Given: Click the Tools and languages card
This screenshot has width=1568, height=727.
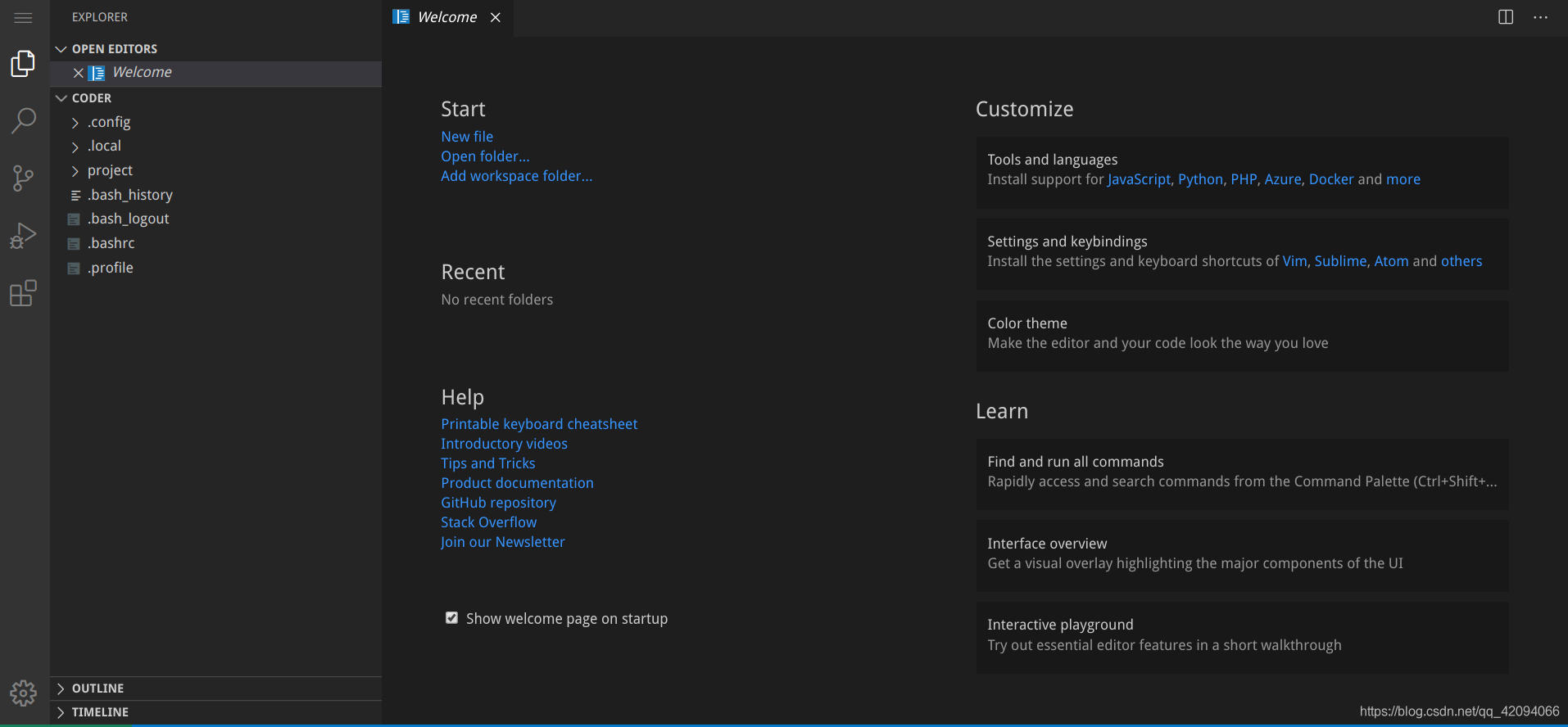Looking at the screenshot, I should pyautogui.click(x=1242, y=172).
